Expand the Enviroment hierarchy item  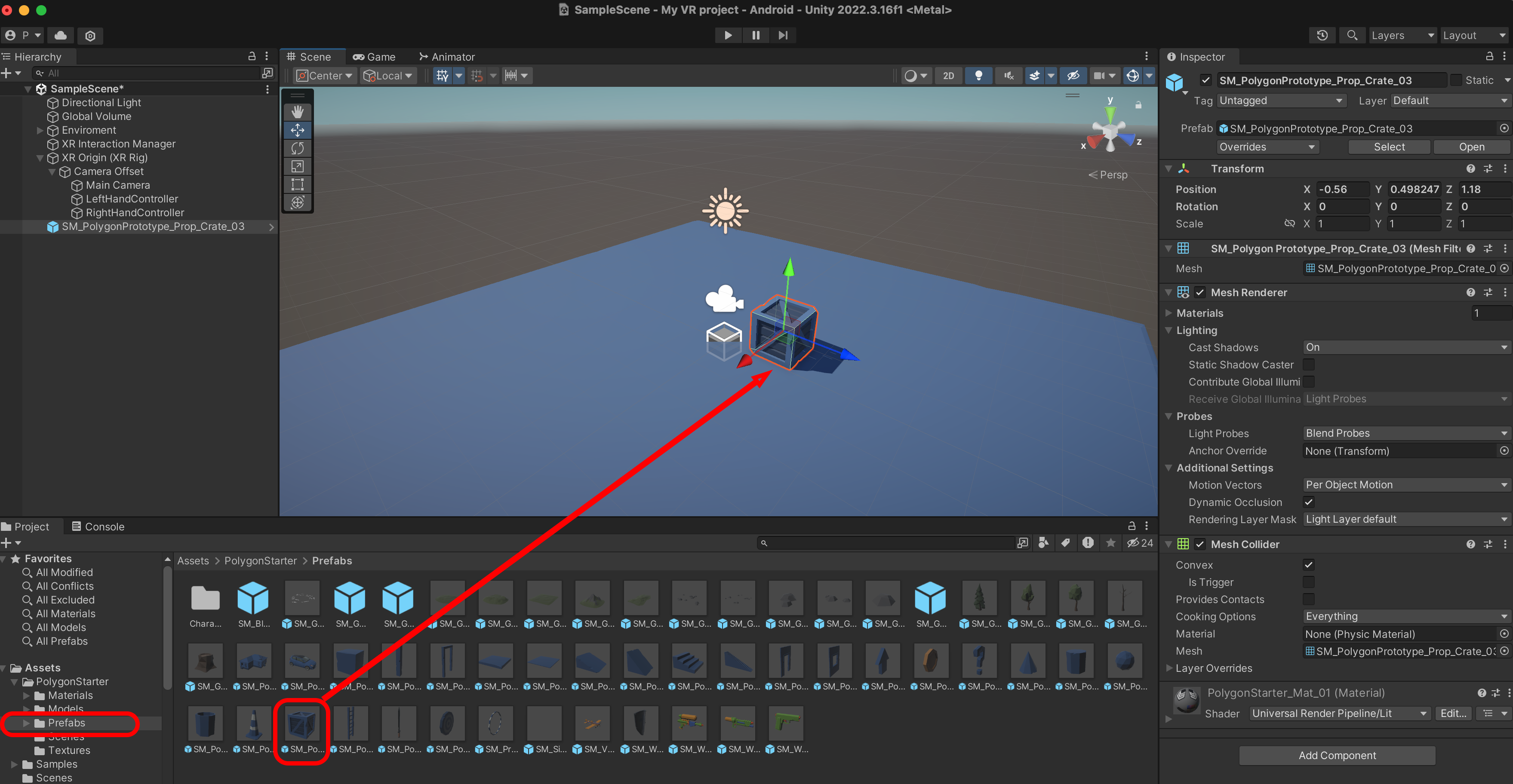tap(40, 130)
